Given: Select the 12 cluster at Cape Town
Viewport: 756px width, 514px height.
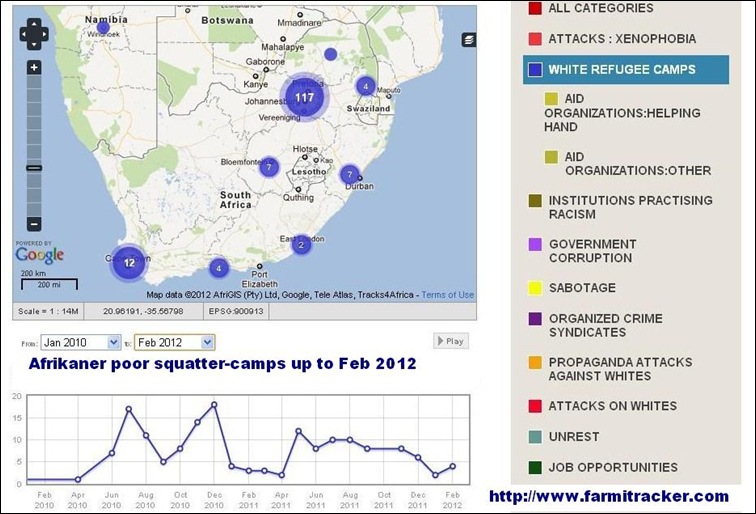Looking at the screenshot, I should [x=129, y=263].
